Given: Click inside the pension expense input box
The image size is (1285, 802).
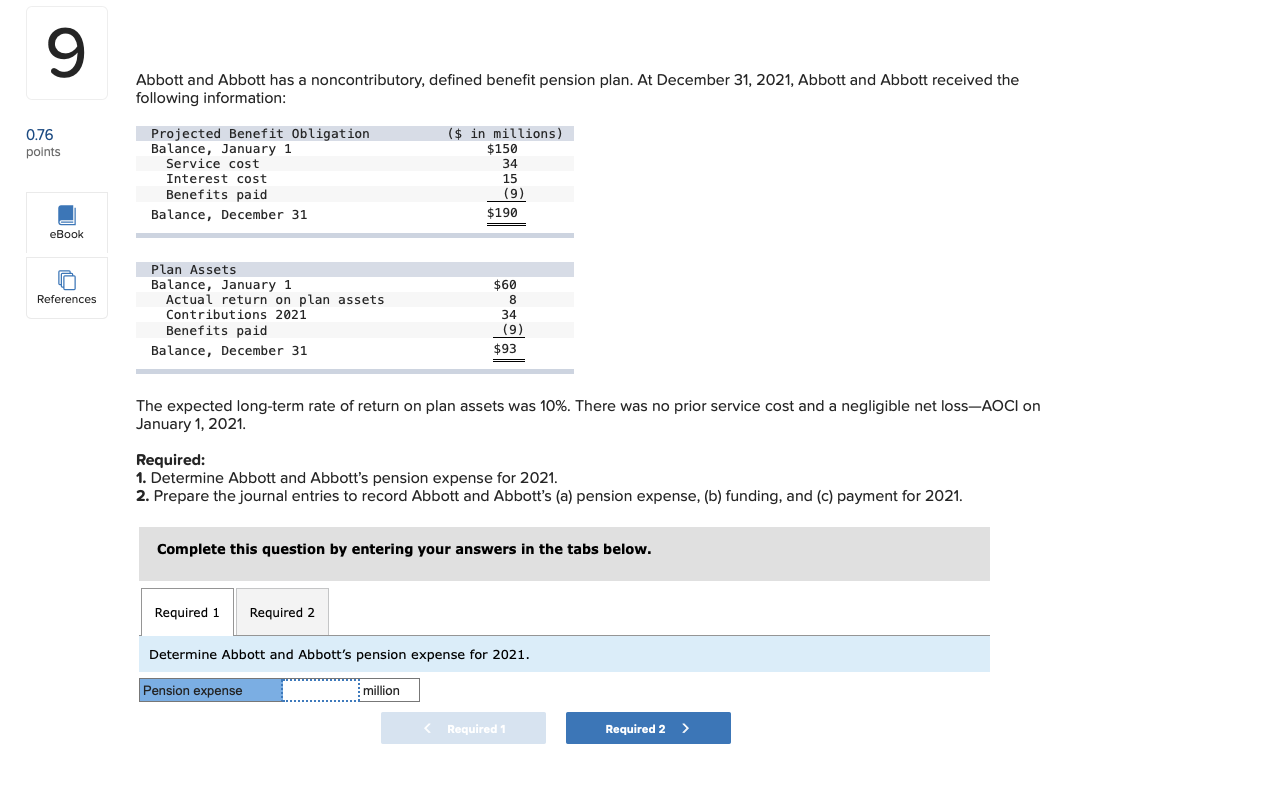Looking at the screenshot, I should point(320,690).
